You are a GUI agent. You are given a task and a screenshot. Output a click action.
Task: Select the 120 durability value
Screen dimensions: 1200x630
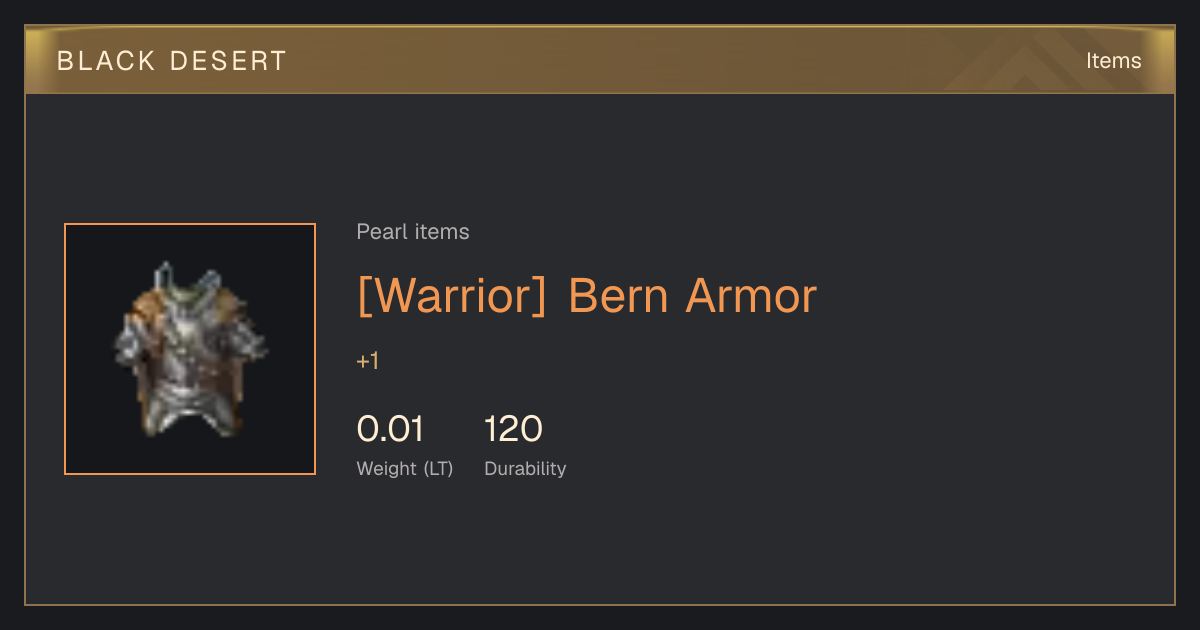(513, 429)
